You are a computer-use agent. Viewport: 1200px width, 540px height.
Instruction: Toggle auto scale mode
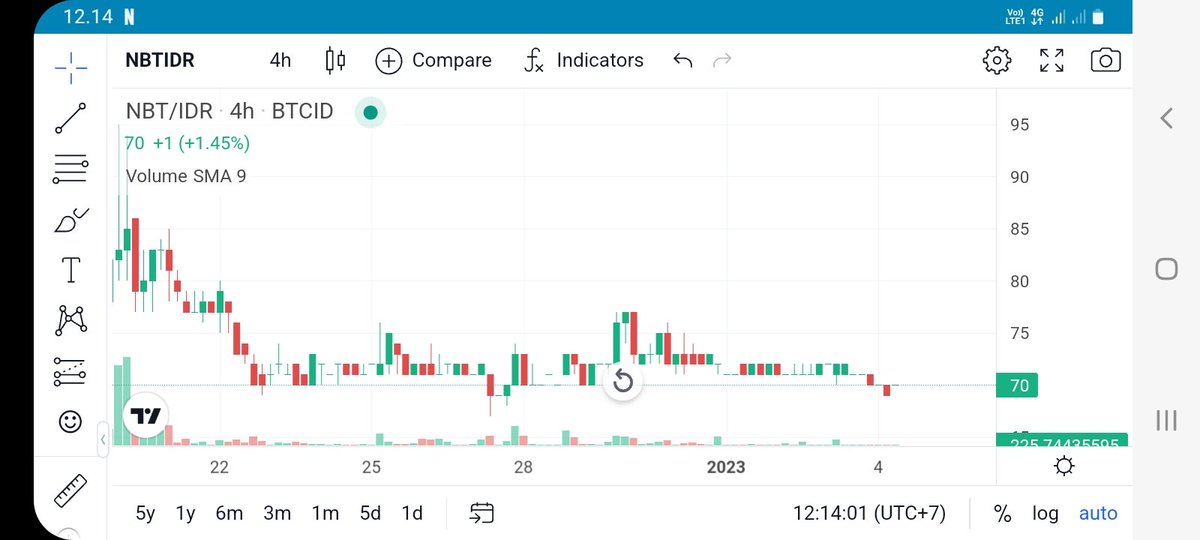1098,513
